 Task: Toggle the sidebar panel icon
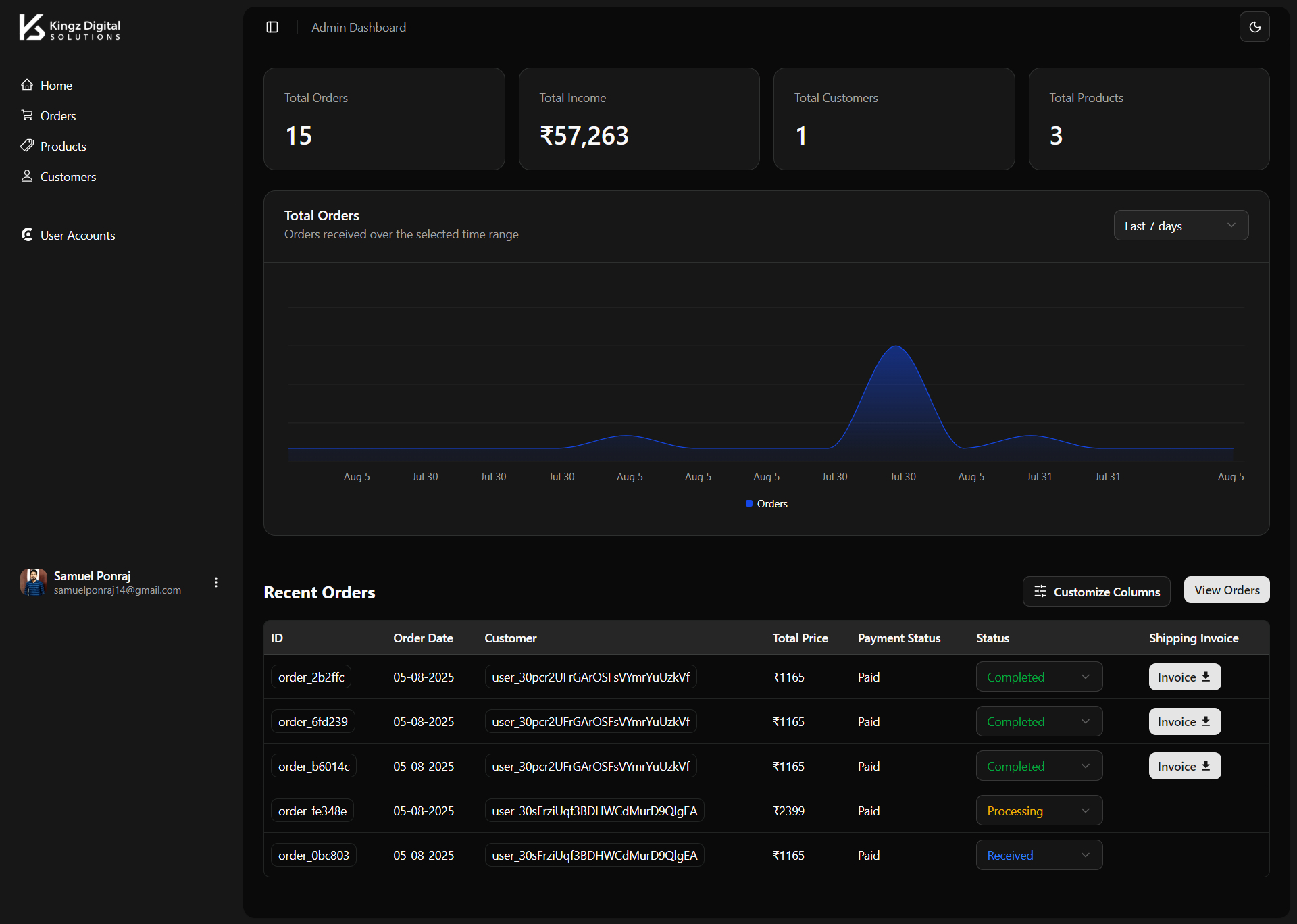(272, 27)
